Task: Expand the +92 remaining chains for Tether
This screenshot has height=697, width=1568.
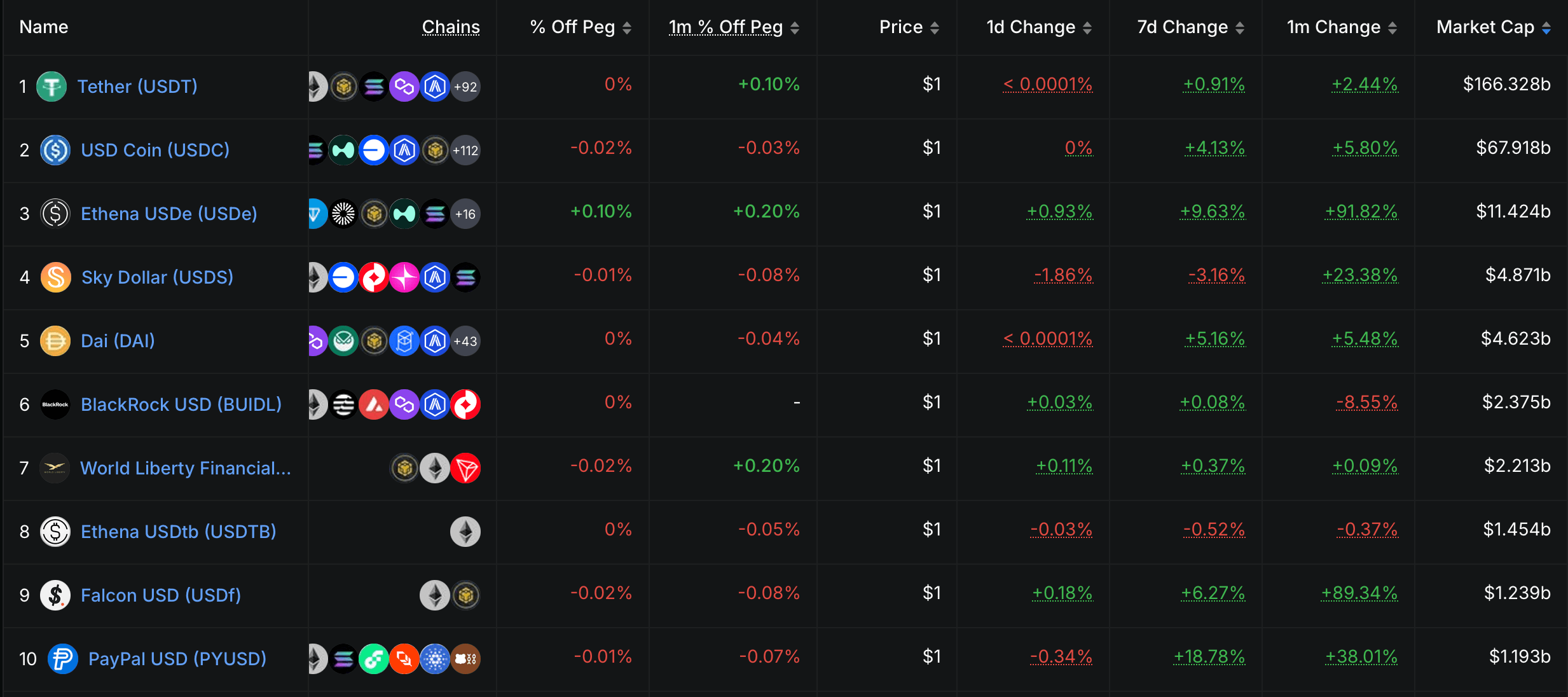Action: pyautogui.click(x=465, y=86)
